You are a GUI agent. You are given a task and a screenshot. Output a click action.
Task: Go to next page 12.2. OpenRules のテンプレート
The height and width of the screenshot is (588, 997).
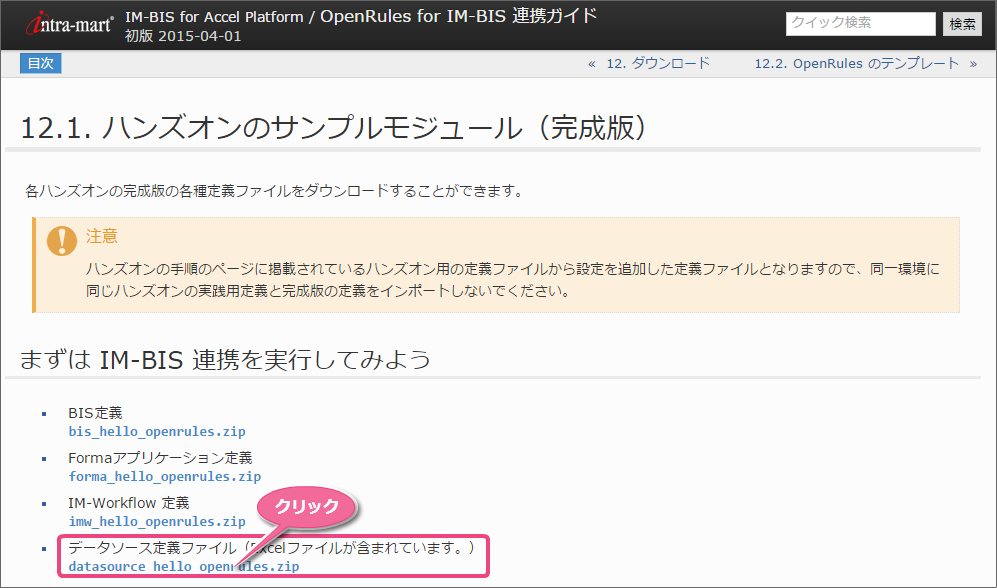856,64
